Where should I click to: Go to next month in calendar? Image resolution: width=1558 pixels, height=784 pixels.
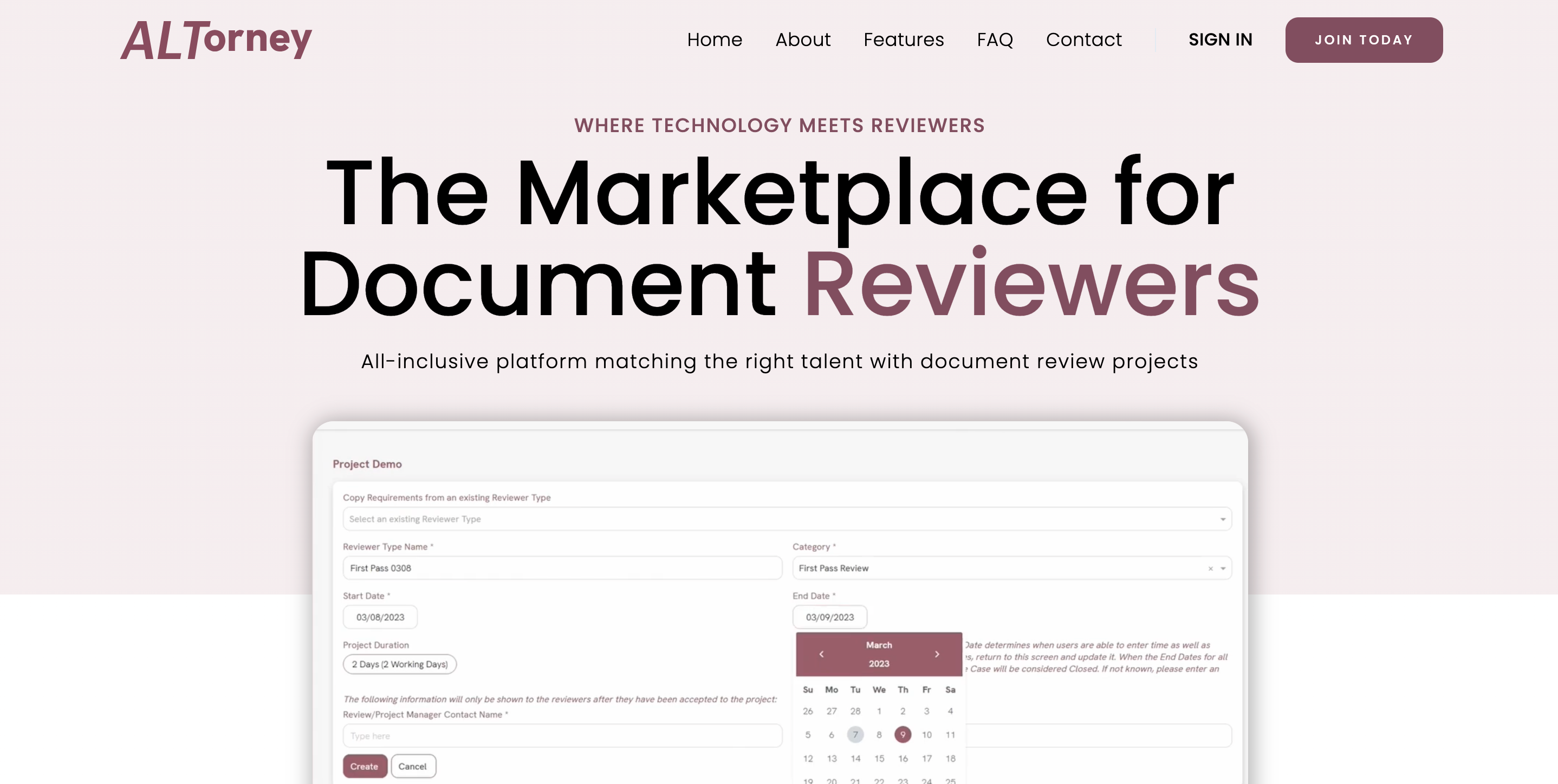937,654
